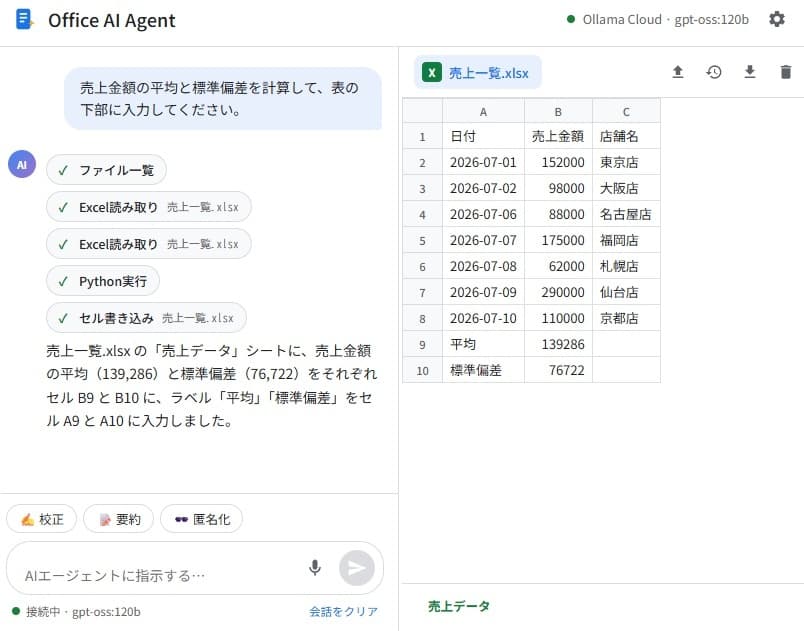Expand the ファイル一覧 tool step
804x631 pixels.
106,170
